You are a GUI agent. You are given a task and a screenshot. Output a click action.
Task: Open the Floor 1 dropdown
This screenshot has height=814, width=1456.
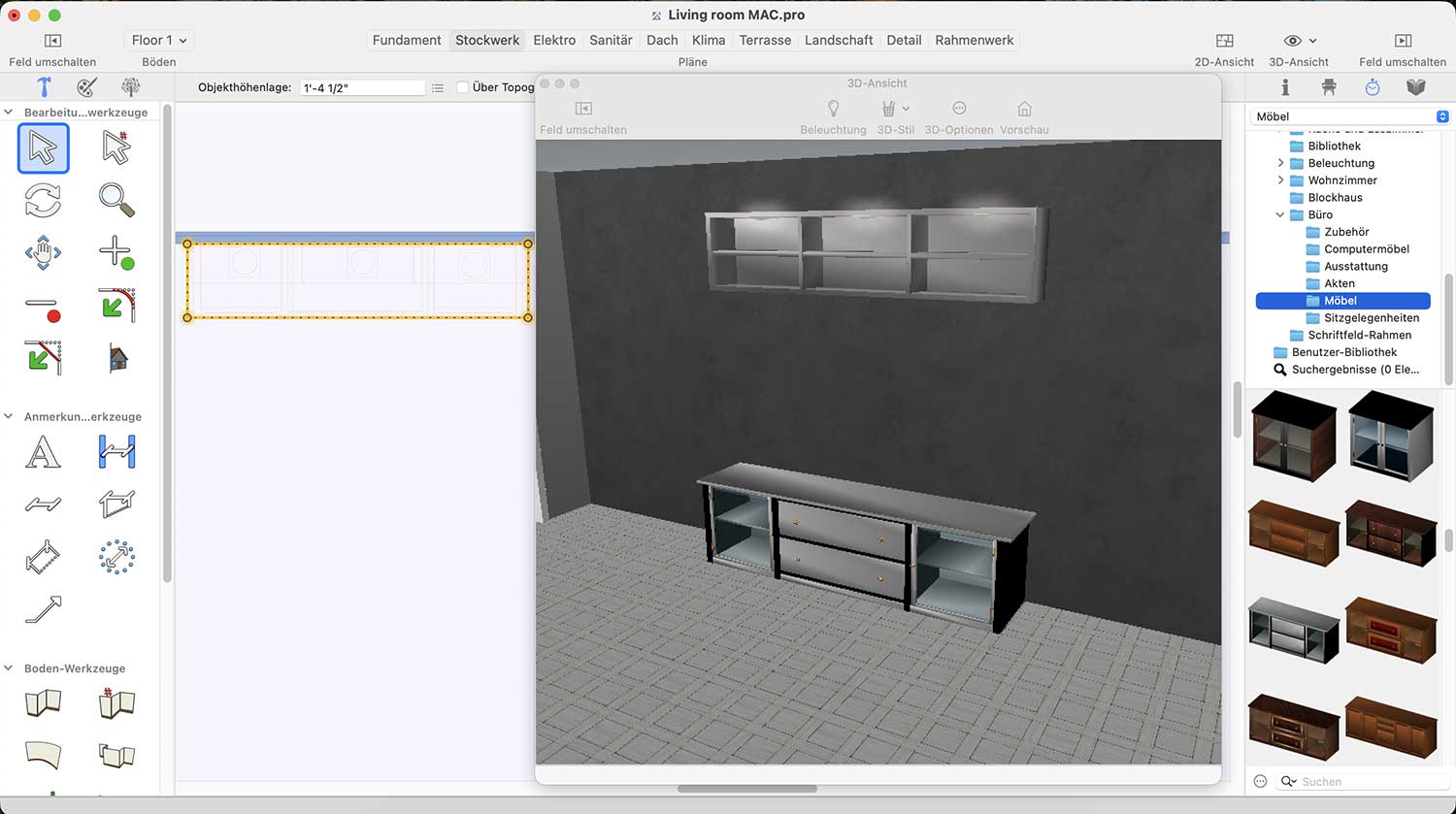(159, 40)
